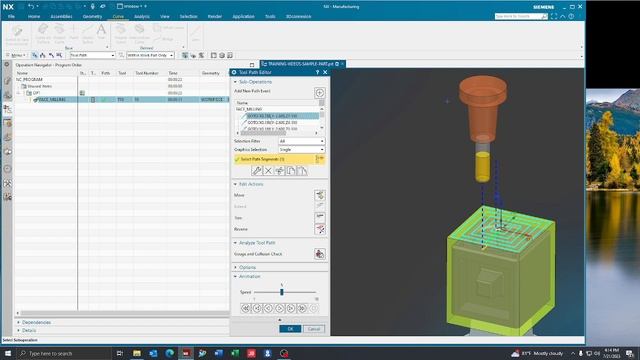Open the Within Work Part Only dropdown

(150, 55)
